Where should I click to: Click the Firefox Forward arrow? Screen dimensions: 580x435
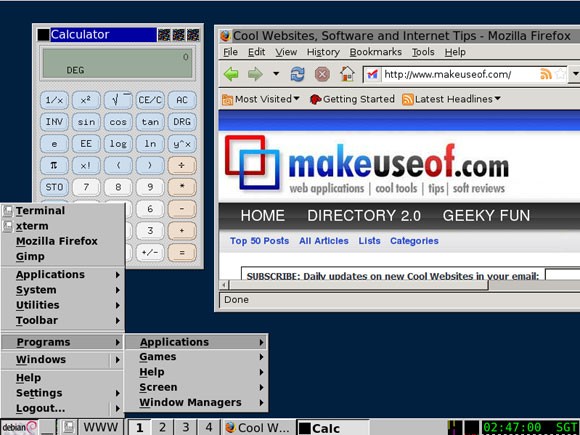click(255, 74)
